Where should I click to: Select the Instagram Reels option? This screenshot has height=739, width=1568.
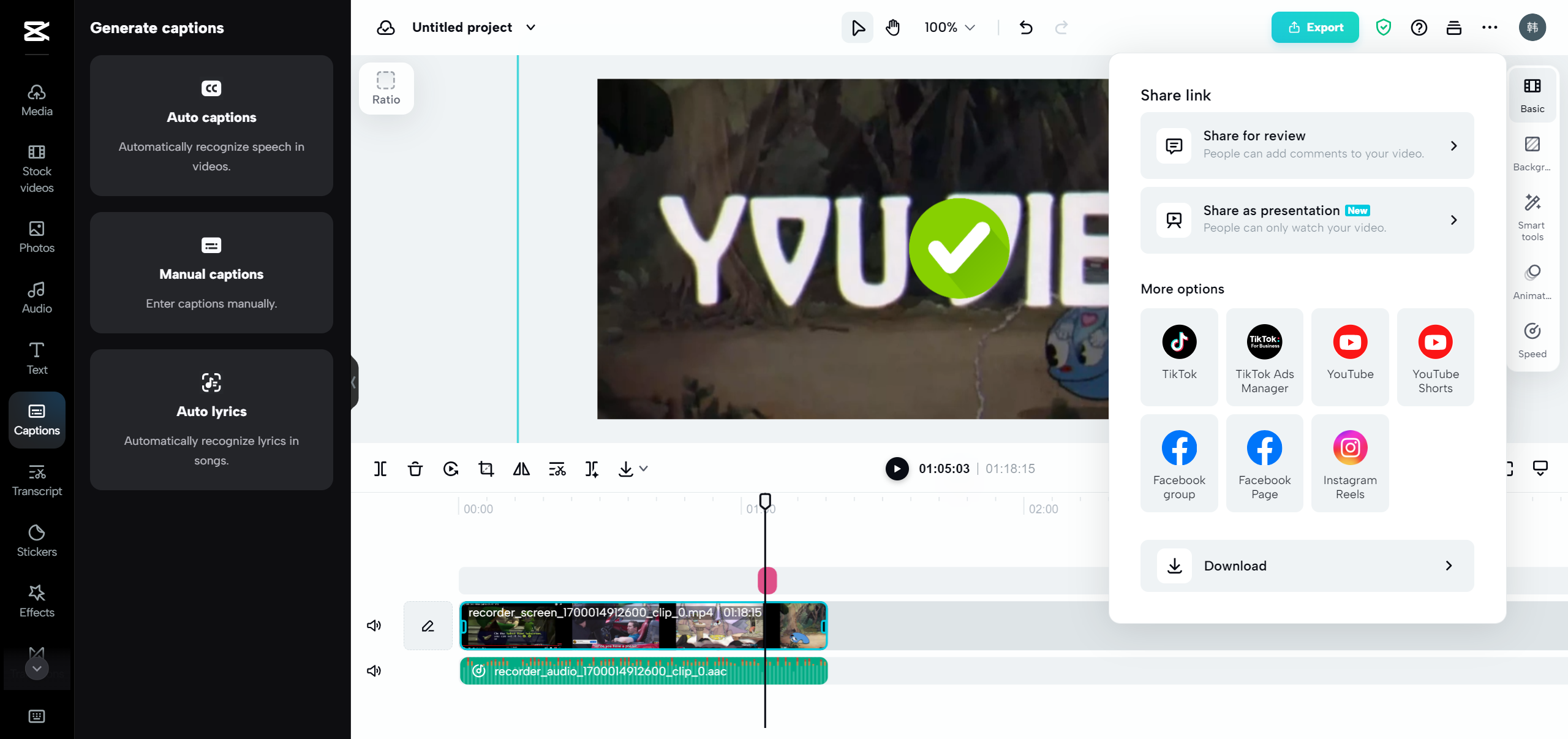[1350, 463]
